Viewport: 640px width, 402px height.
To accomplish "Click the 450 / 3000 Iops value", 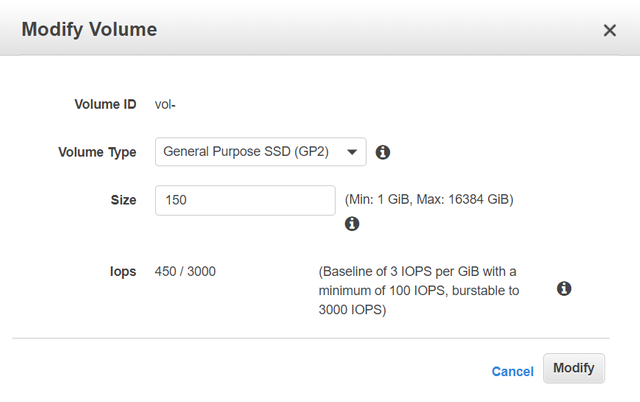I will pos(185,271).
